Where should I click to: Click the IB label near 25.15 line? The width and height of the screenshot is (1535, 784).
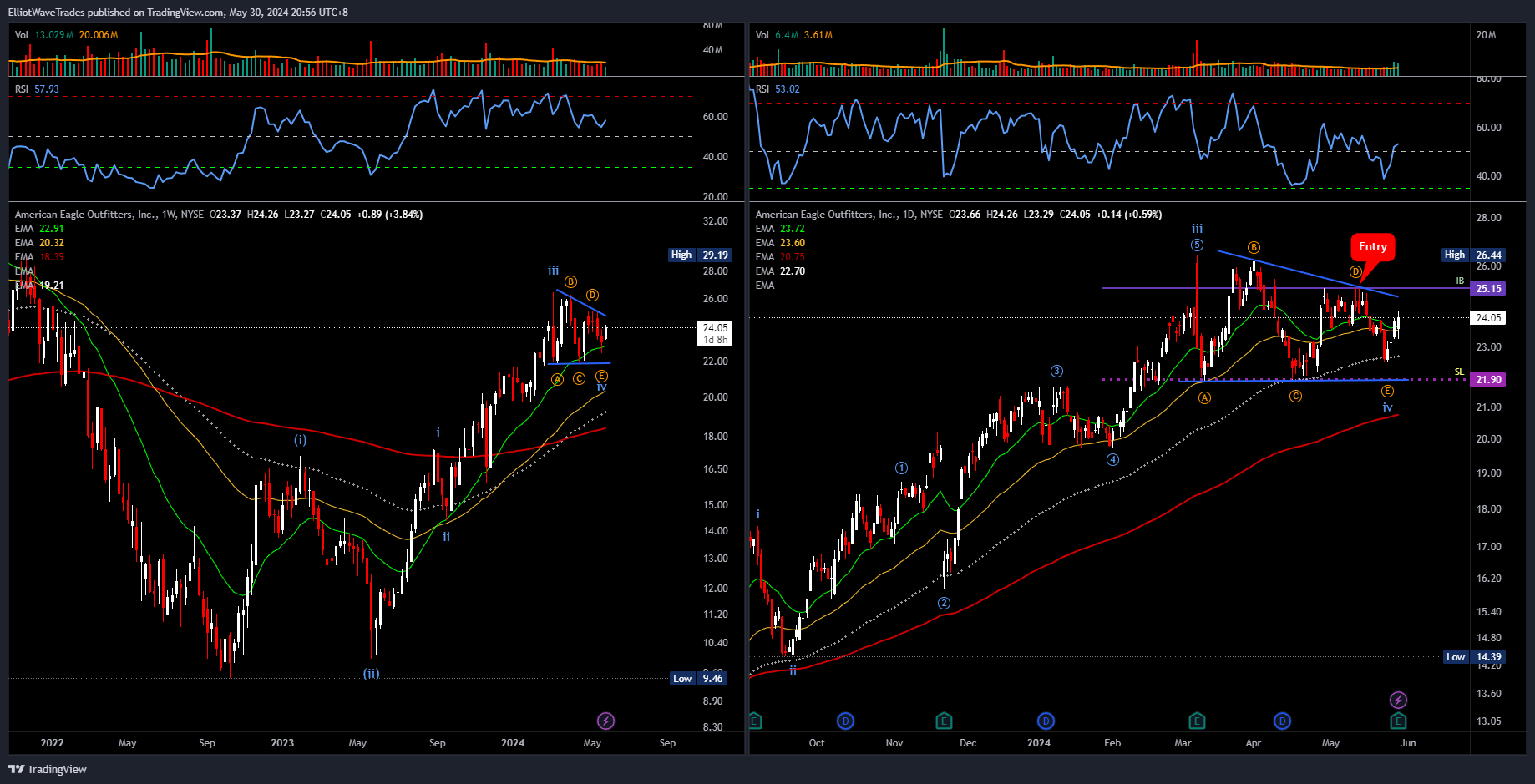click(1460, 281)
